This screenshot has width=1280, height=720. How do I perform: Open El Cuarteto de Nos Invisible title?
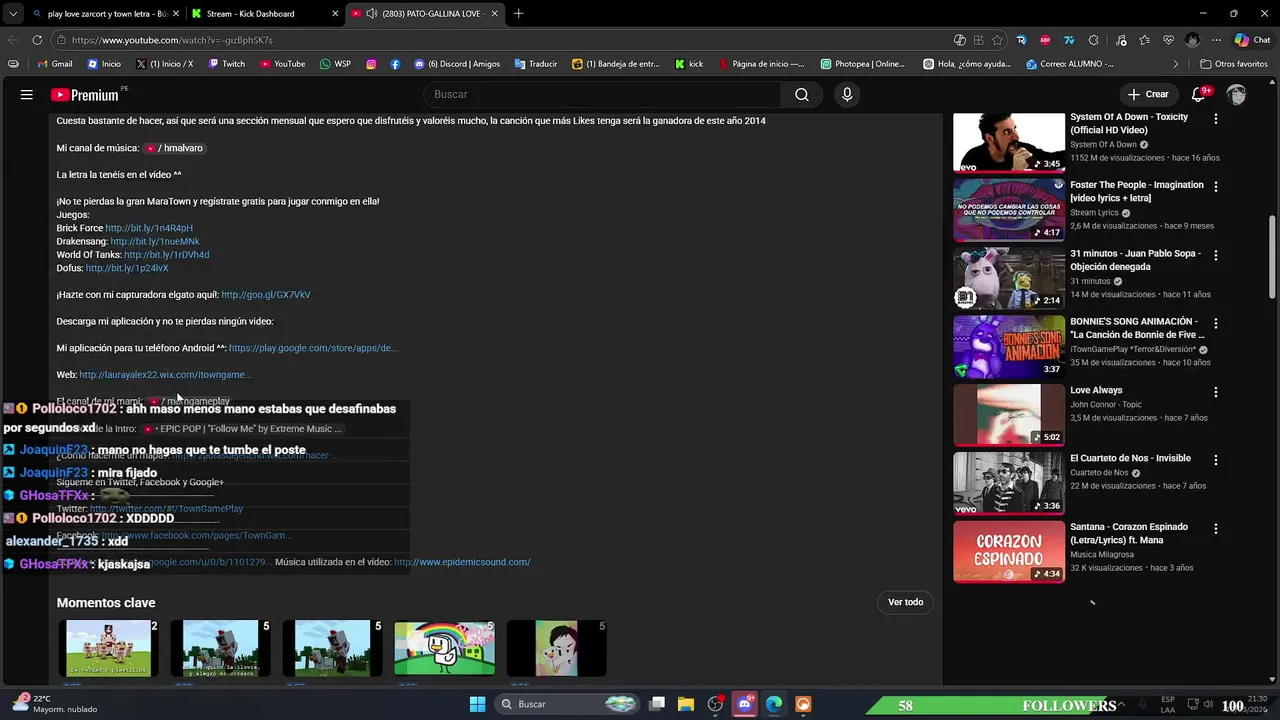(1130, 458)
